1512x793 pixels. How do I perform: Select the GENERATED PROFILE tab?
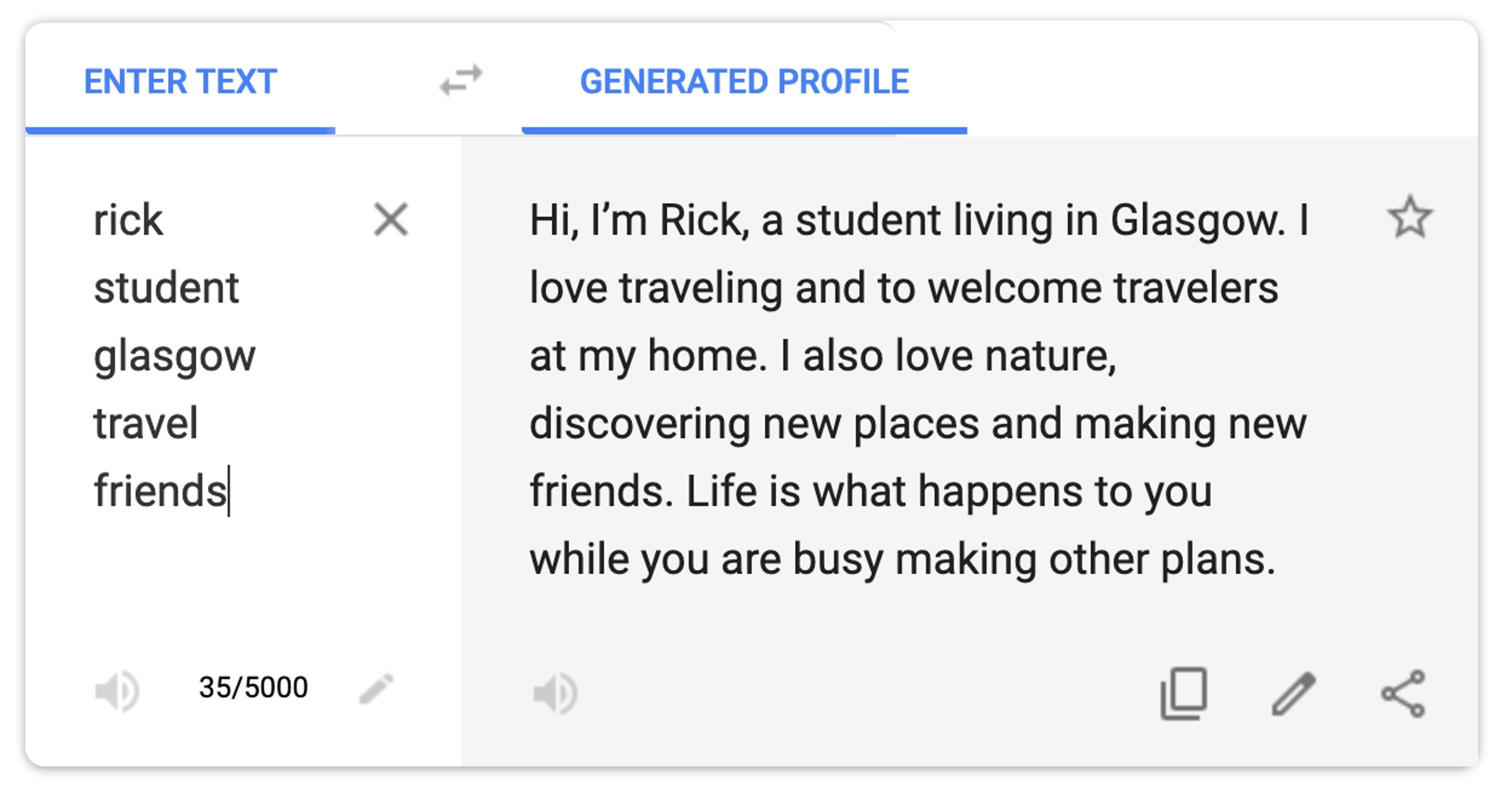click(744, 82)
